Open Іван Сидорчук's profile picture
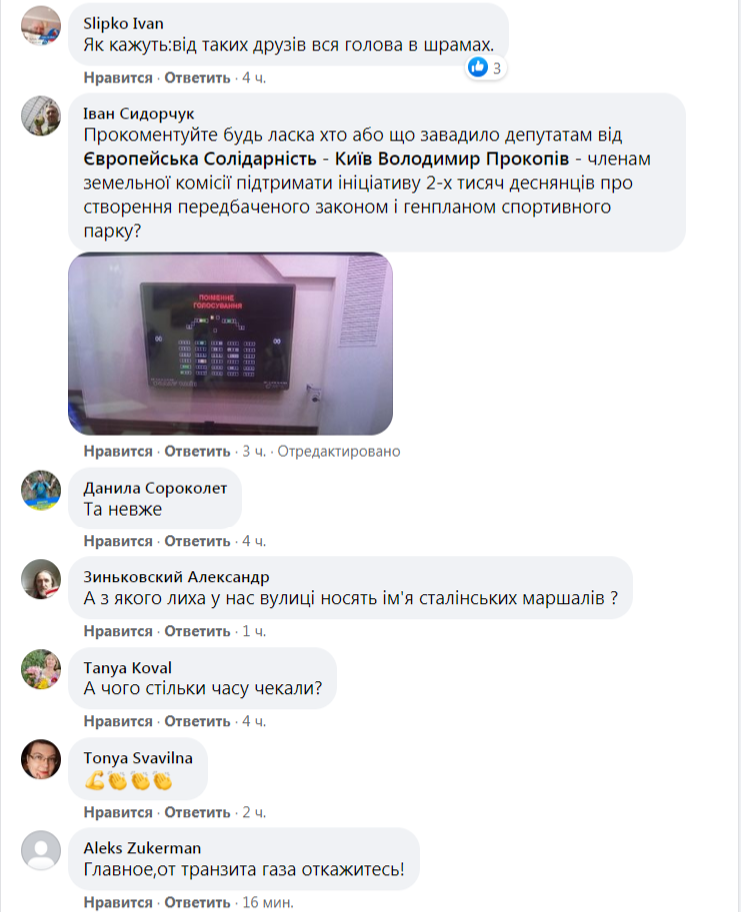The height and width of the screenshot is (912, 741). (41, 116)
